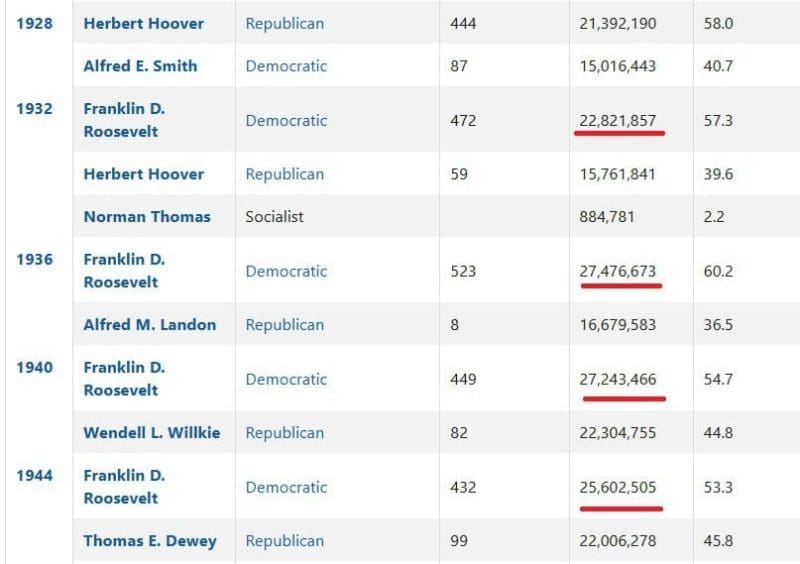Viewport: 800px width, 564px height.
Task: Open Franklin D. Roosevelt link in 1932 row
Action: (124, 120)
